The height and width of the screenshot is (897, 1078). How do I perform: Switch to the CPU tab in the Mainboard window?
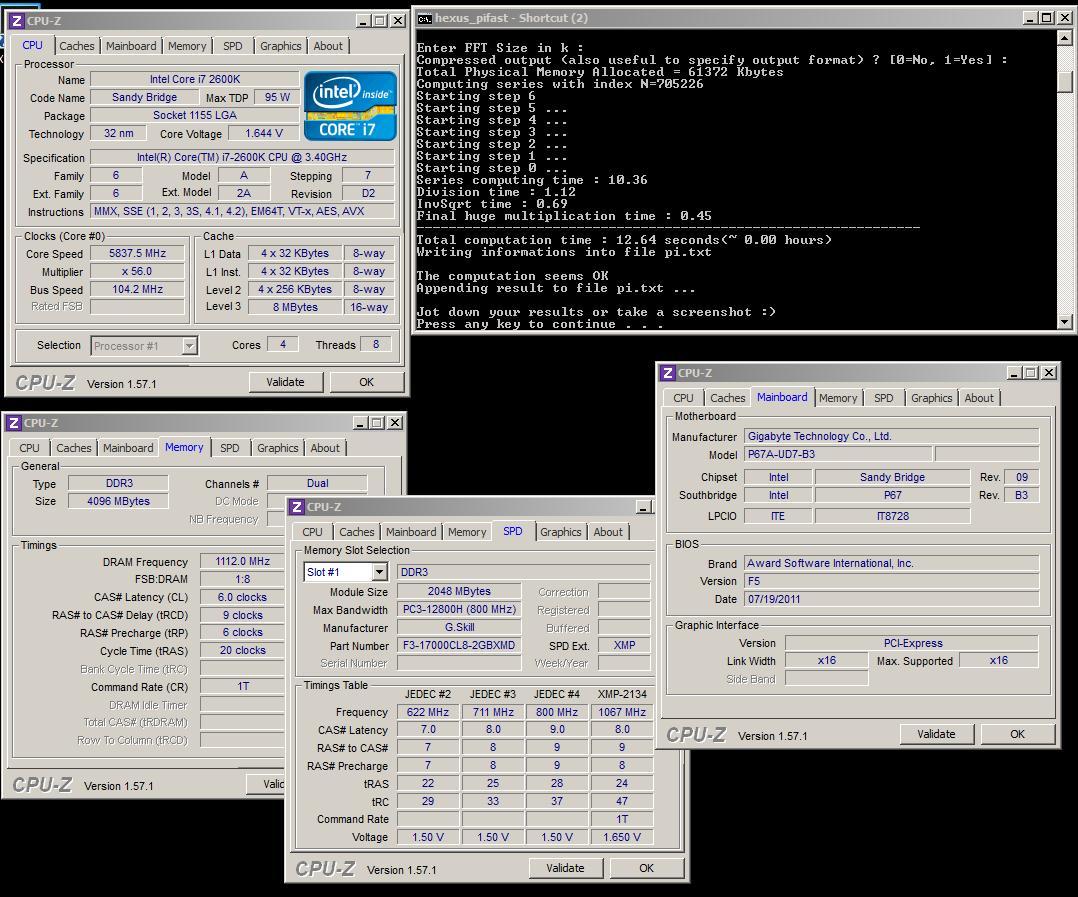[x=683, y=398]
